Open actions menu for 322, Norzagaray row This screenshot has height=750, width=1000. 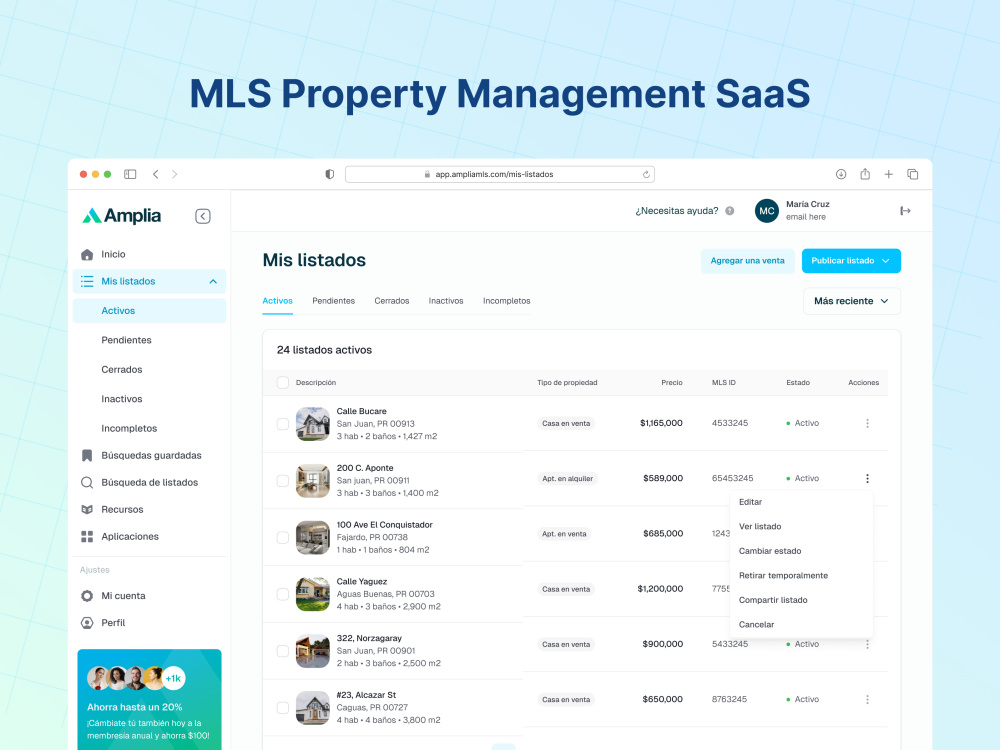coord(867,644)
